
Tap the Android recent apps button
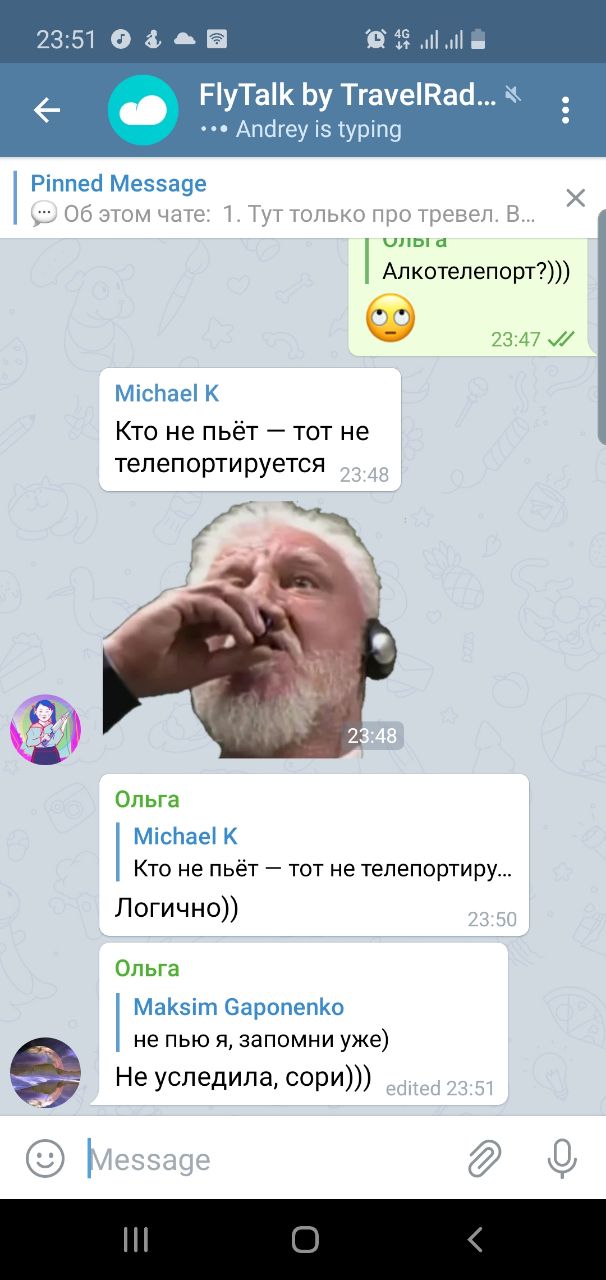pos(135,1240)
